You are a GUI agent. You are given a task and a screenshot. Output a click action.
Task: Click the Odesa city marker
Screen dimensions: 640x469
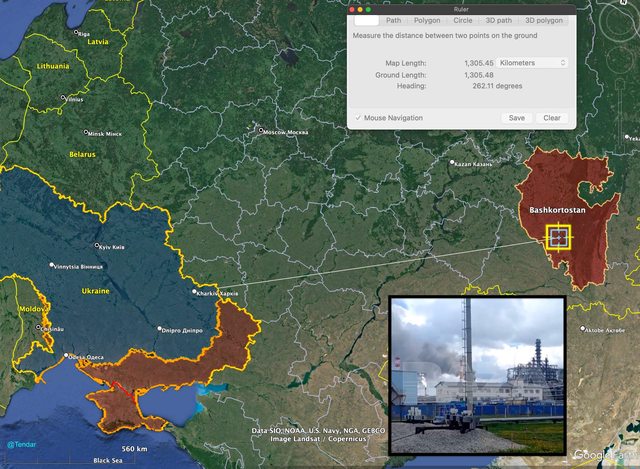pos(67,356)
